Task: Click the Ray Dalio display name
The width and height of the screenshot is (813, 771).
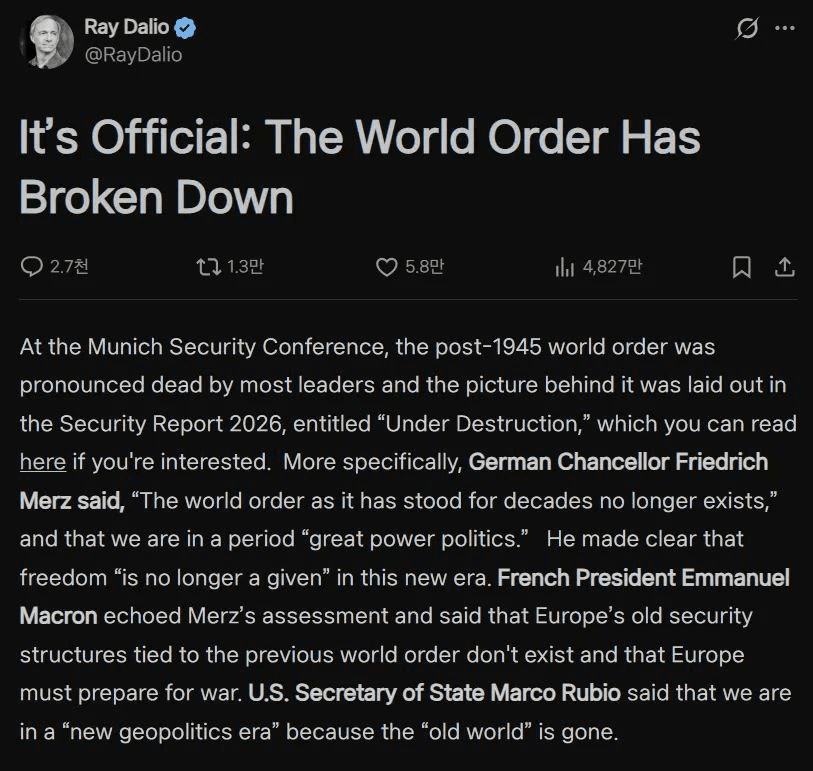Action: click(126, 28)
